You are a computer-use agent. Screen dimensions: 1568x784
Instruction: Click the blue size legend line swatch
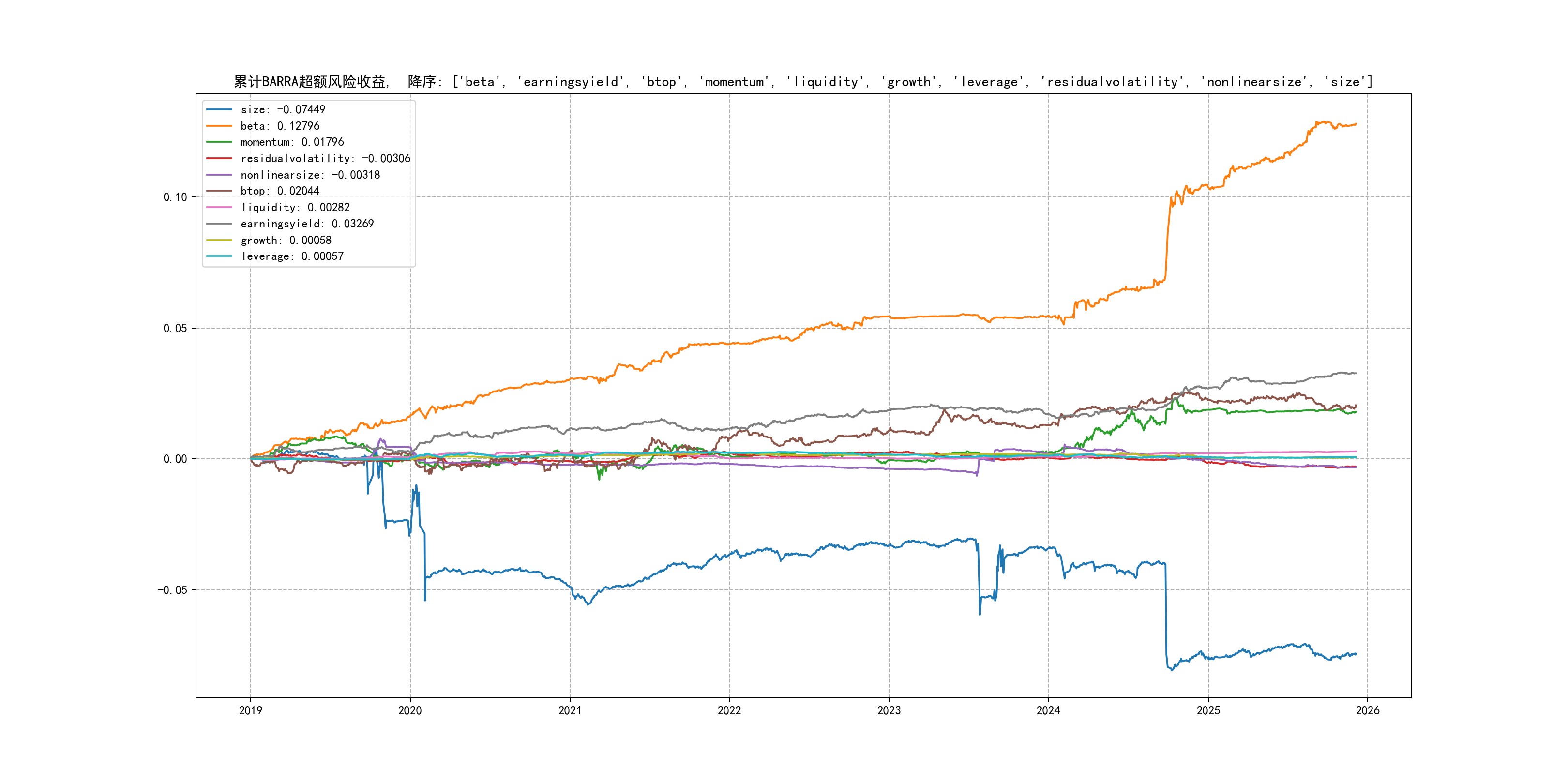click(x=219, y=109)
